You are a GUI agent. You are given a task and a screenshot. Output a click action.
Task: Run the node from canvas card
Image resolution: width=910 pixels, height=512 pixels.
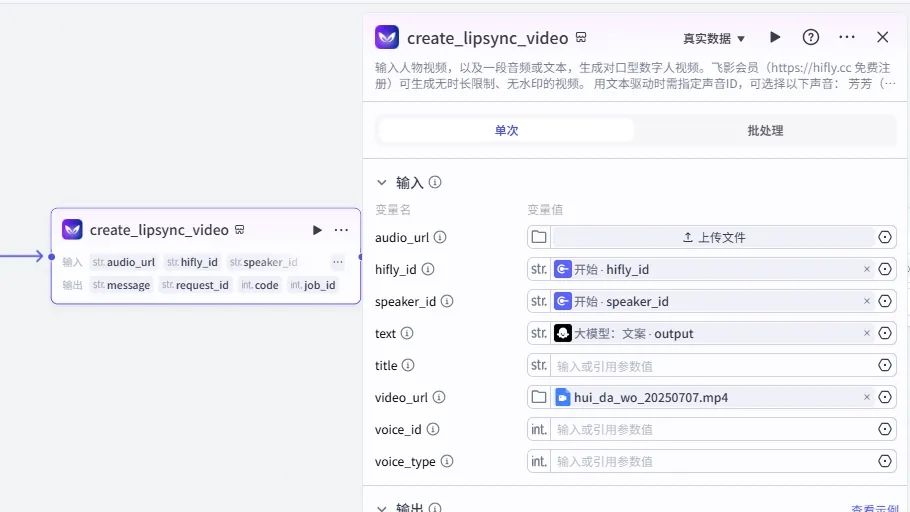pos(317,230)
